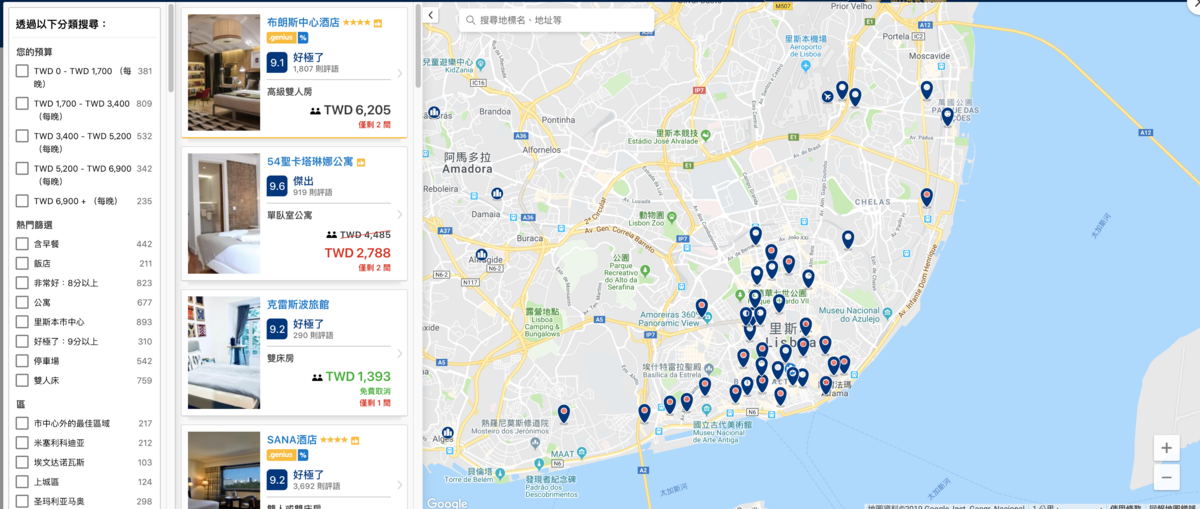The width and height of the screenshot is (1200, 509).
Task: Click percent deal badge on SANA酒店
Action: point(303,455)
